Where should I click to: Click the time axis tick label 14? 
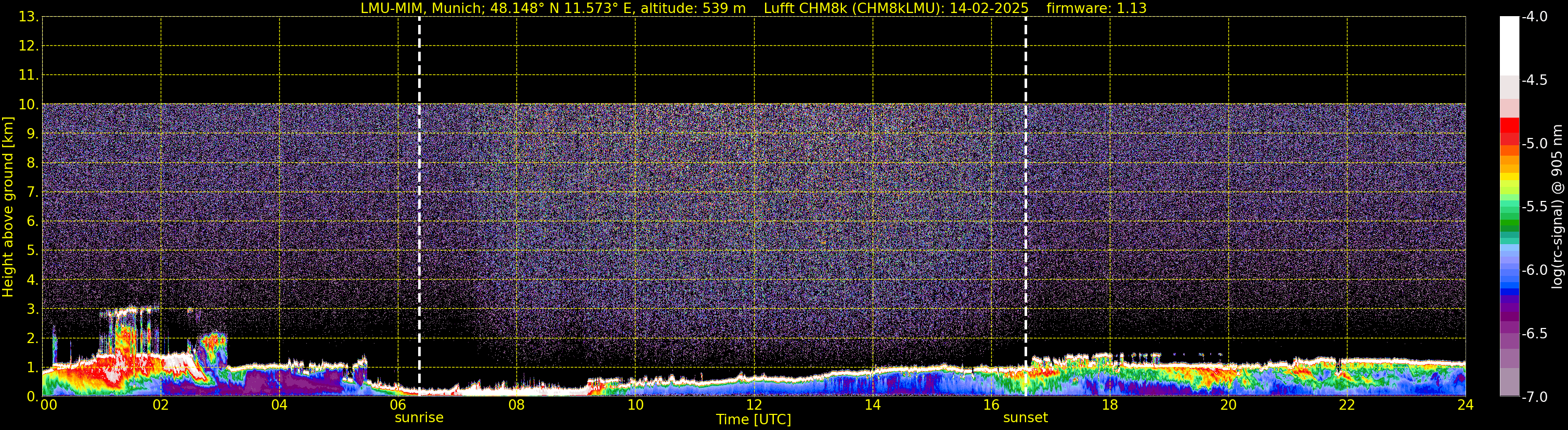[873, 405]
